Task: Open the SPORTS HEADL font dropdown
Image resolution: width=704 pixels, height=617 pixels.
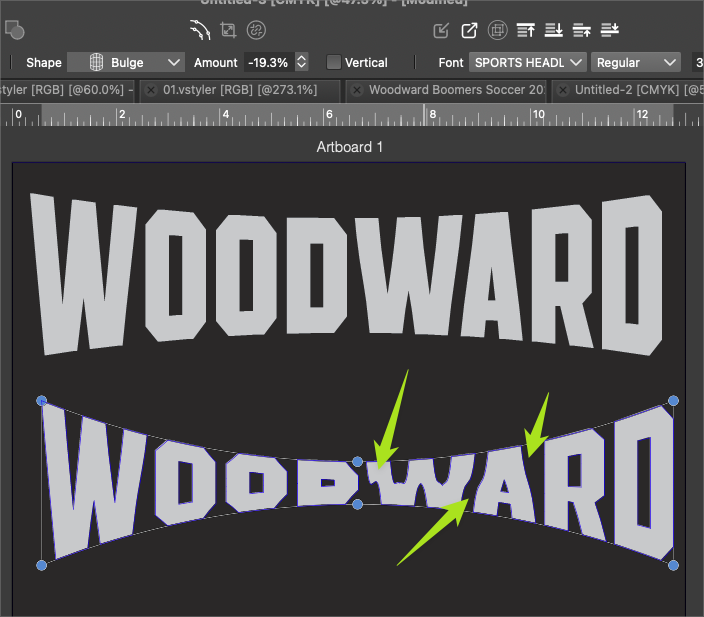Action: [x=528, y=62]
